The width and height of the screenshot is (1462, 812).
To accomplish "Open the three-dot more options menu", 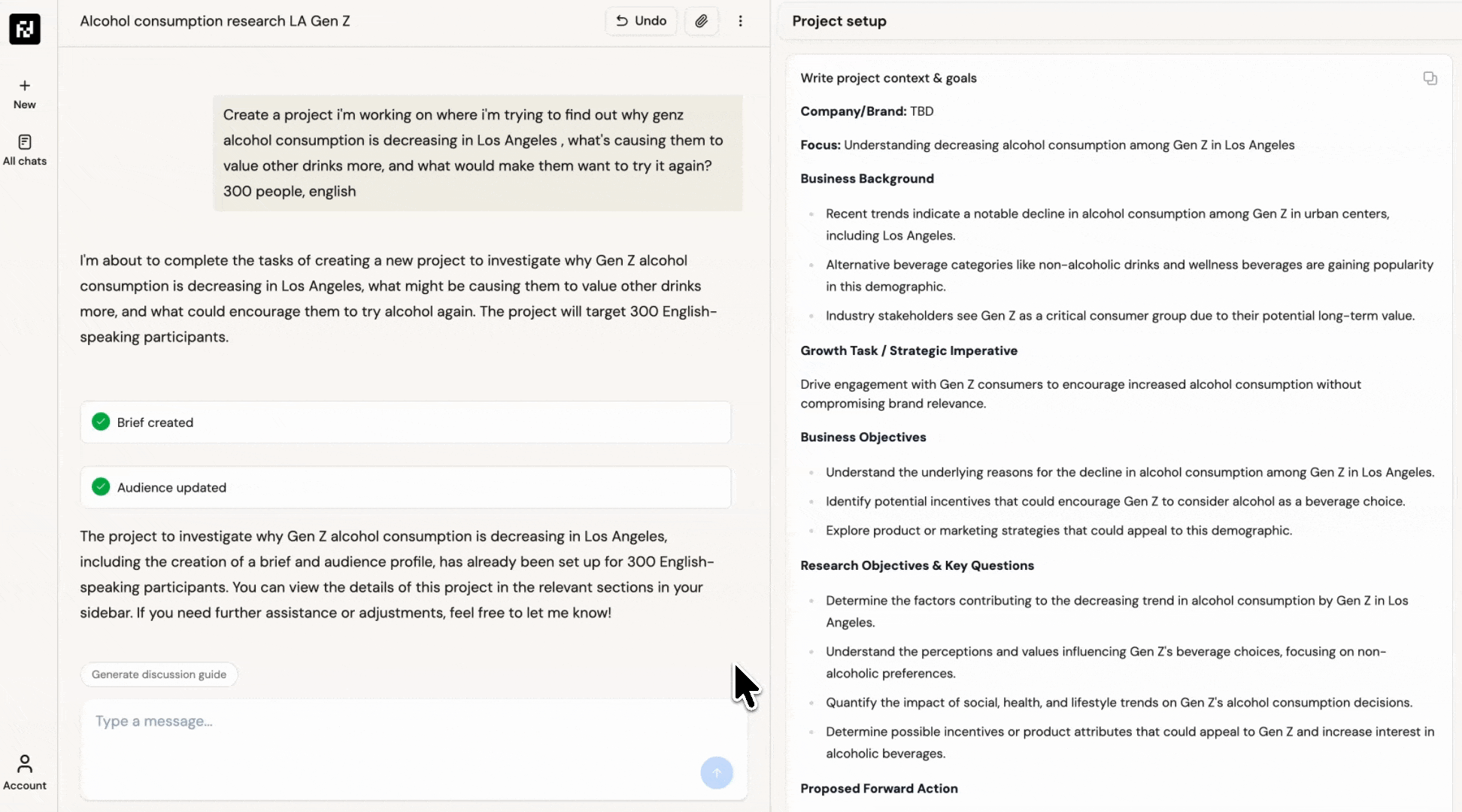I will point(740,21).
